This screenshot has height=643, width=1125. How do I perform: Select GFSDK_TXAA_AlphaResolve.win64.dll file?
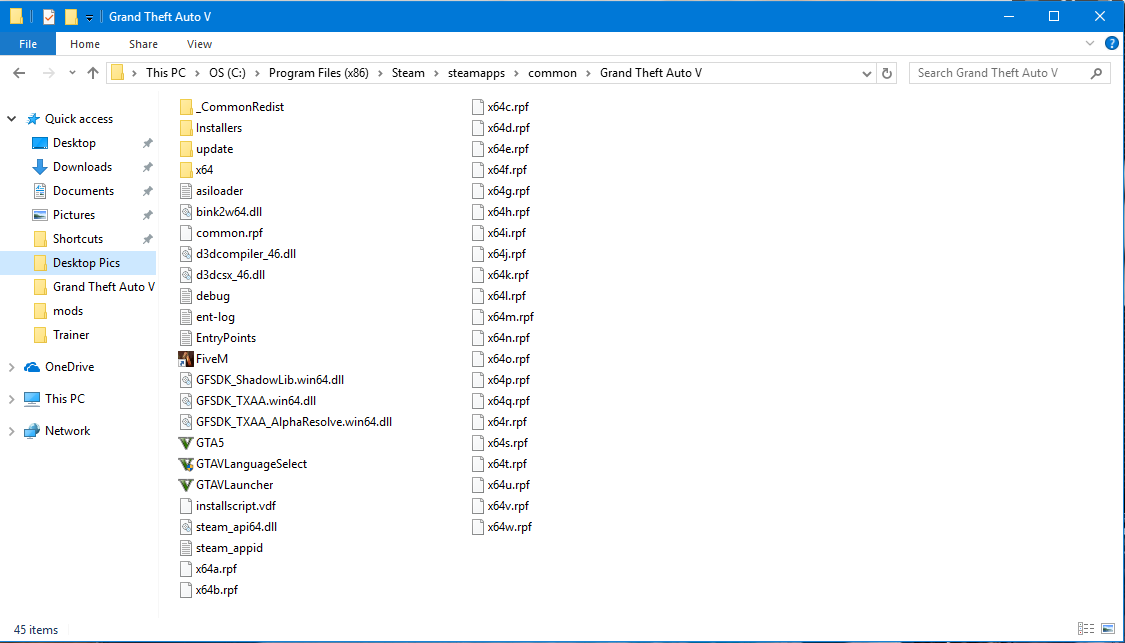tap(294, 422)
